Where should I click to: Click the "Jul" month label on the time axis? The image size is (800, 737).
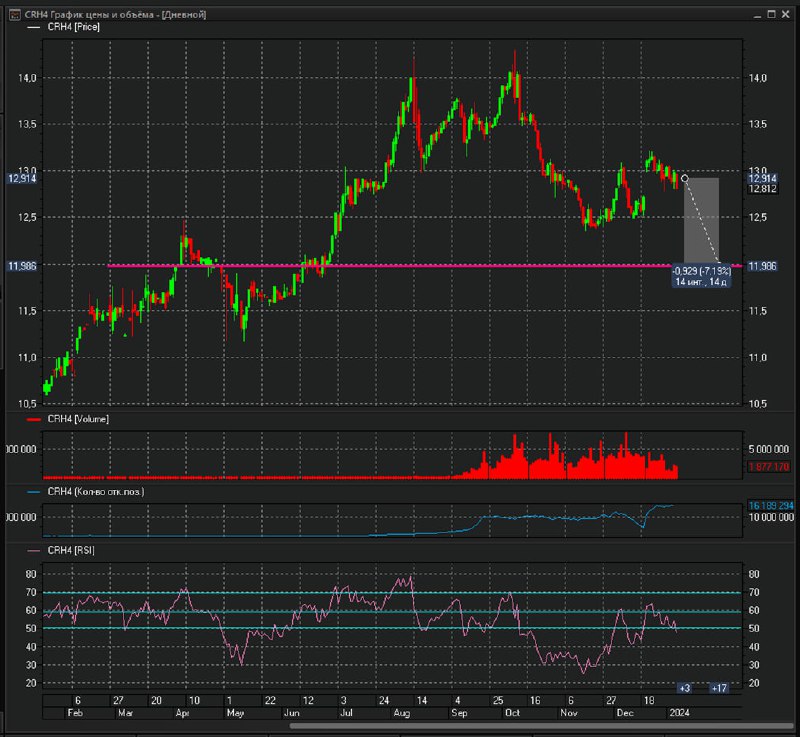346,713
